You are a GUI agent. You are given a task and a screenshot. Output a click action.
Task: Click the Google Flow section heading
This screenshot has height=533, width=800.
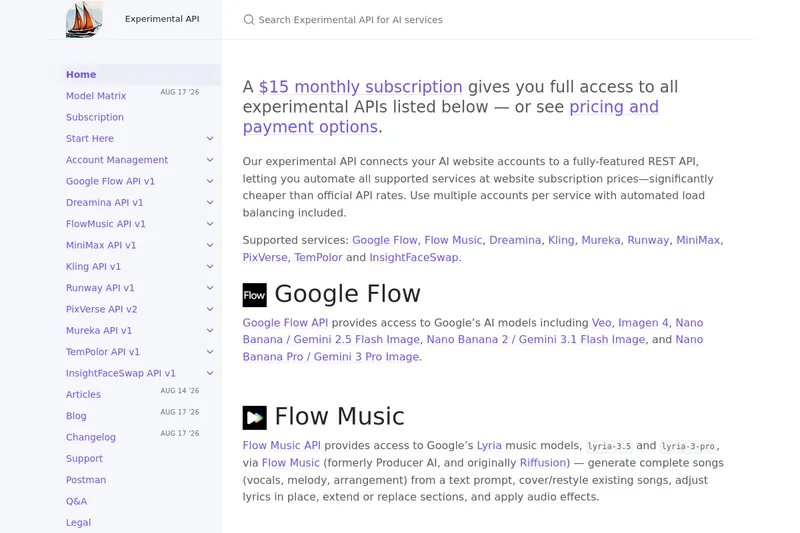[x=347, y=294]
